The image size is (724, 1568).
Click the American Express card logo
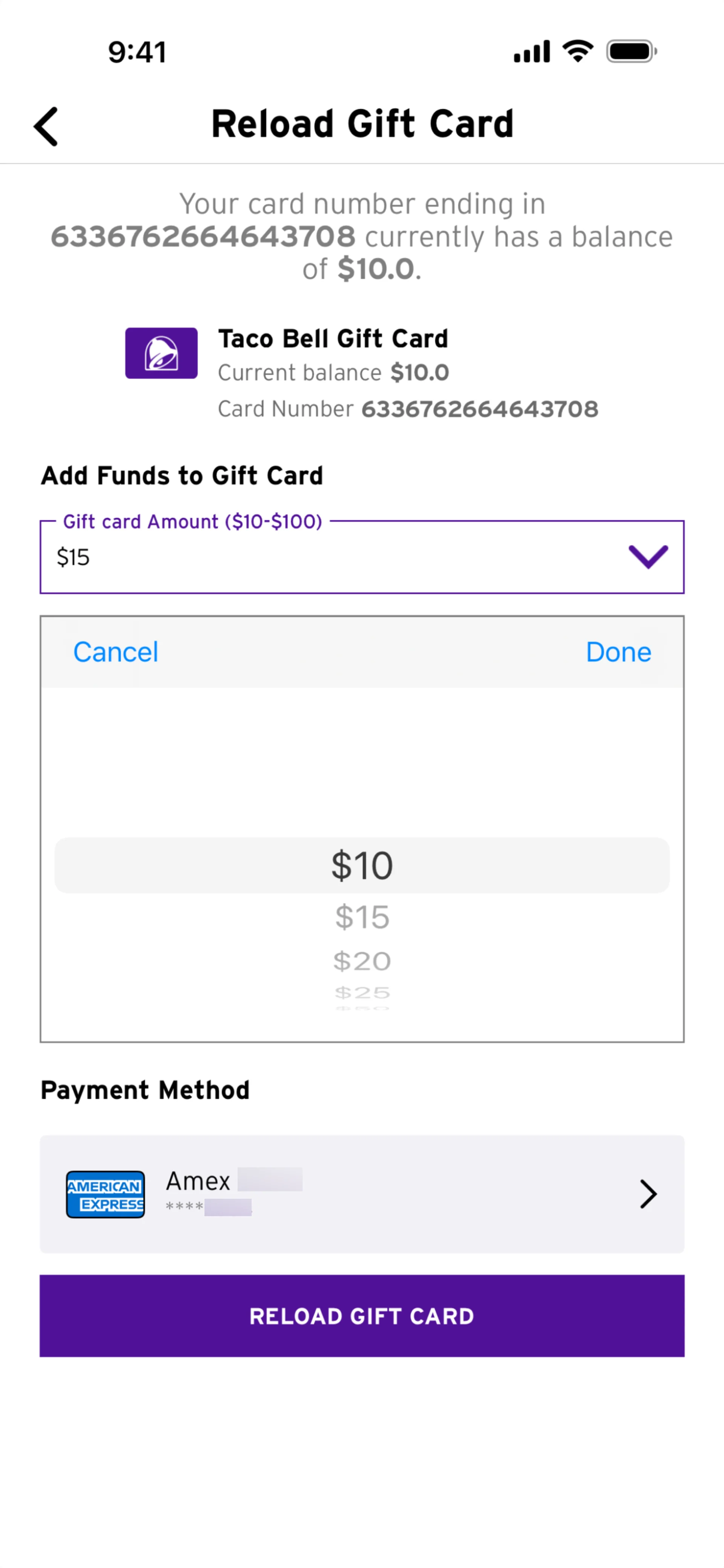105,1194
